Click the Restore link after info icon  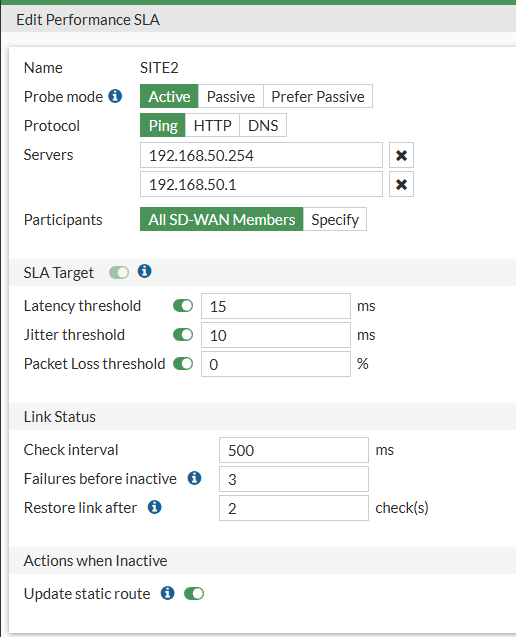pyautogui.click(x=154, y=507)
